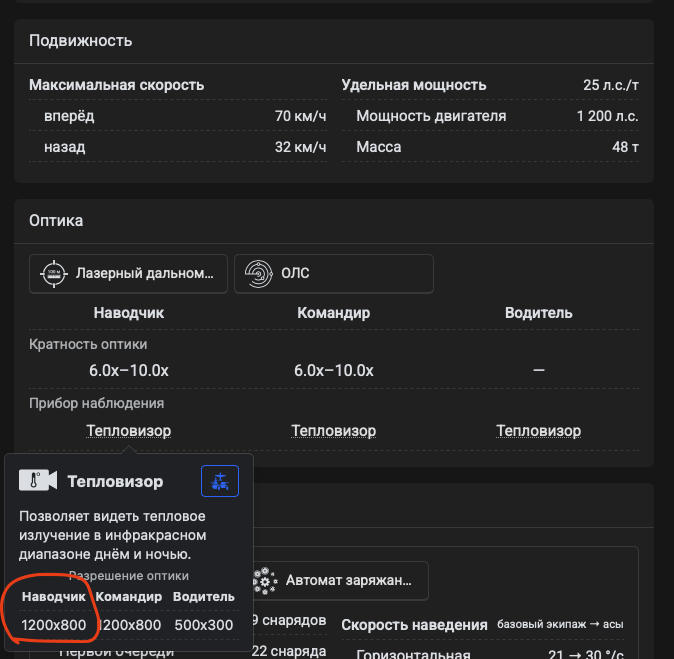Click the Командир column header in optics table
This screenshot has height=659, width=674.
pos(333,313)
